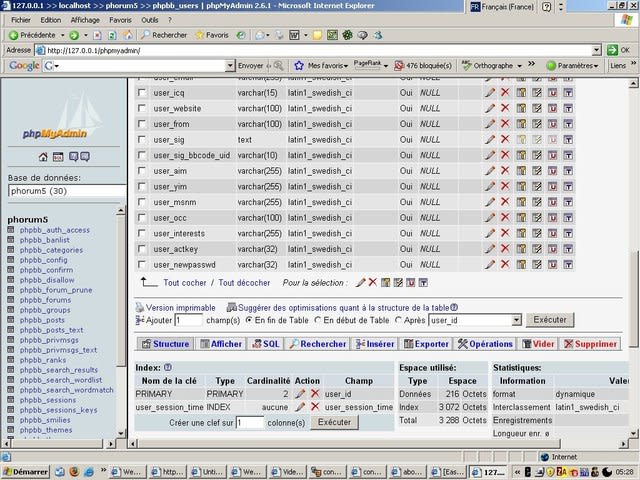Screen dimensions: 640x480
Task: Click Exécuter button next to Ajouter champ
Action: tap(550, 320)
